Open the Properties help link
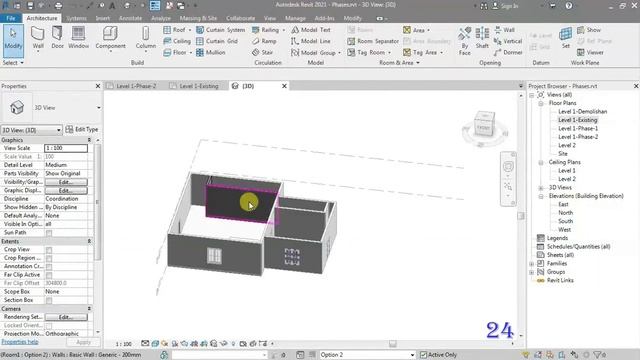 (x=20, y=342)
